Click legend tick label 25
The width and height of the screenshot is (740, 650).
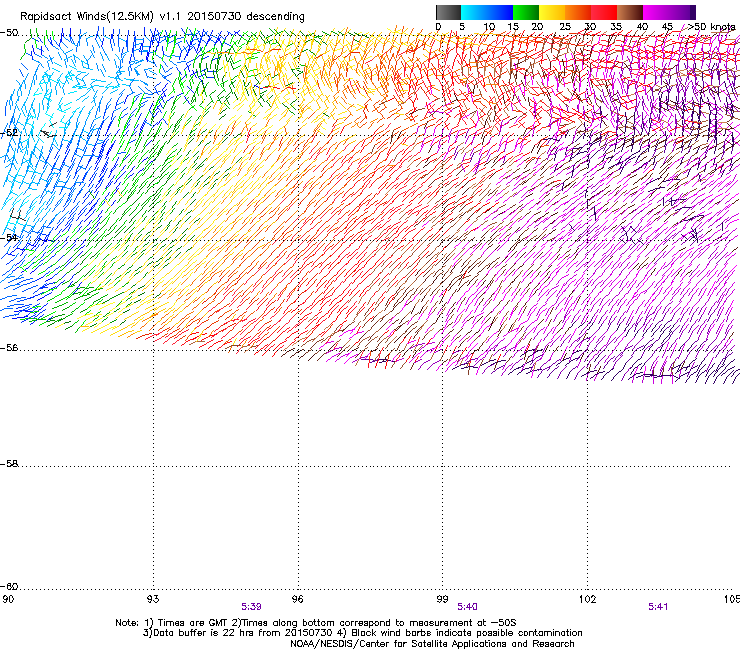pos(565,27)
